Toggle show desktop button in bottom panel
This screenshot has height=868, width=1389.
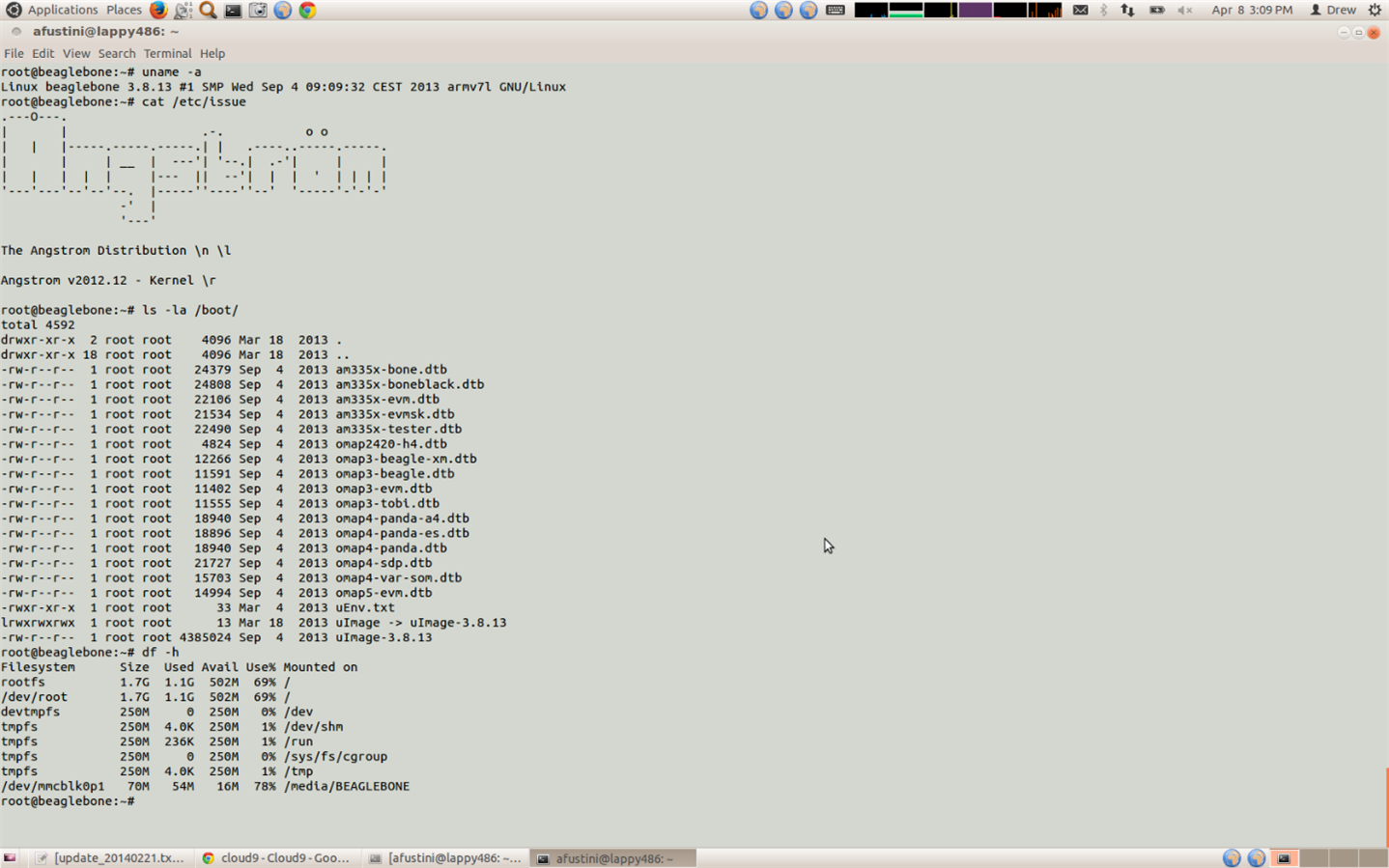(x=10, y=857)
